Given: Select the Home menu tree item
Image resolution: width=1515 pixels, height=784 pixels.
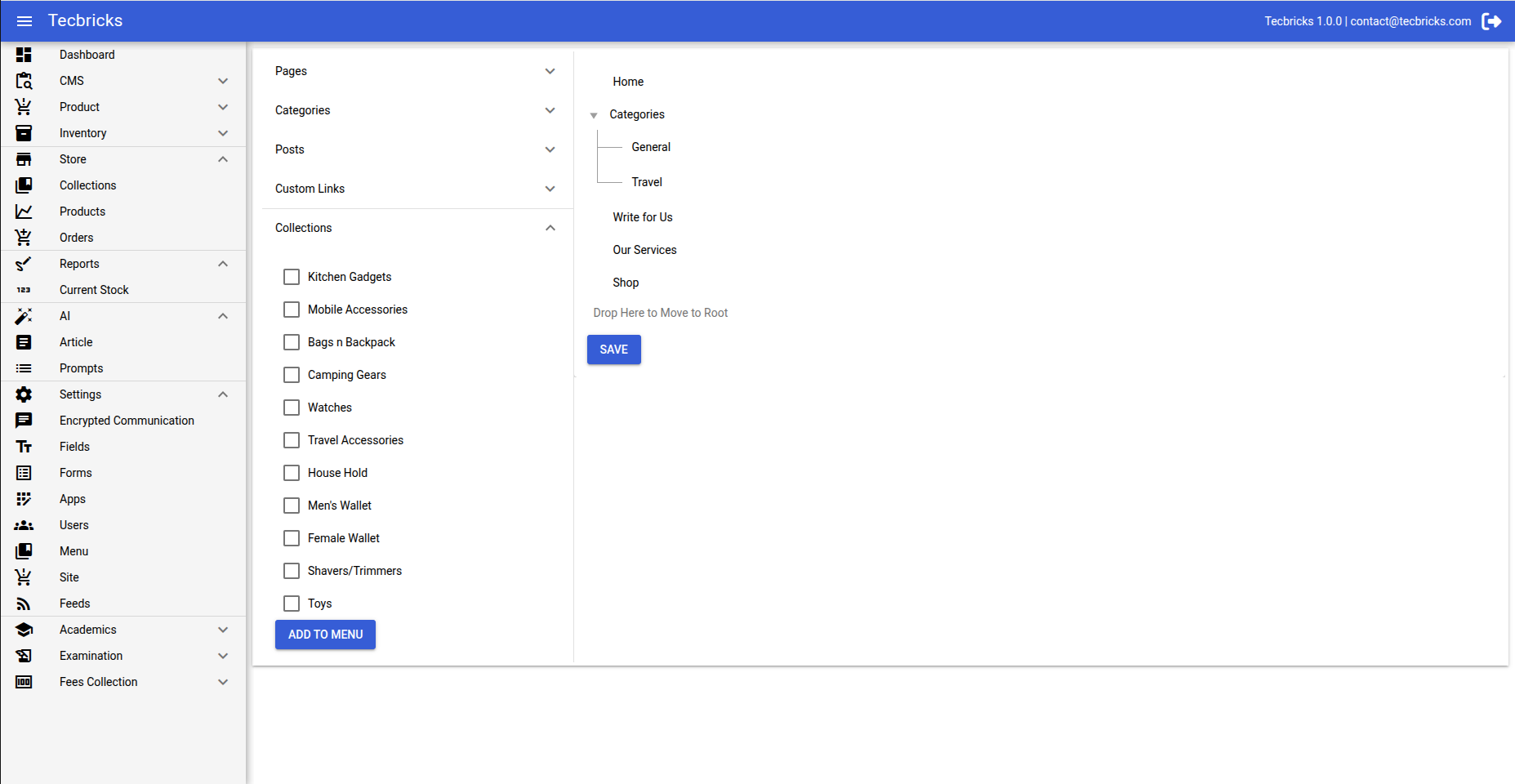Looking at the screenshot, I should pyautogui.click(x=628, y=82).
